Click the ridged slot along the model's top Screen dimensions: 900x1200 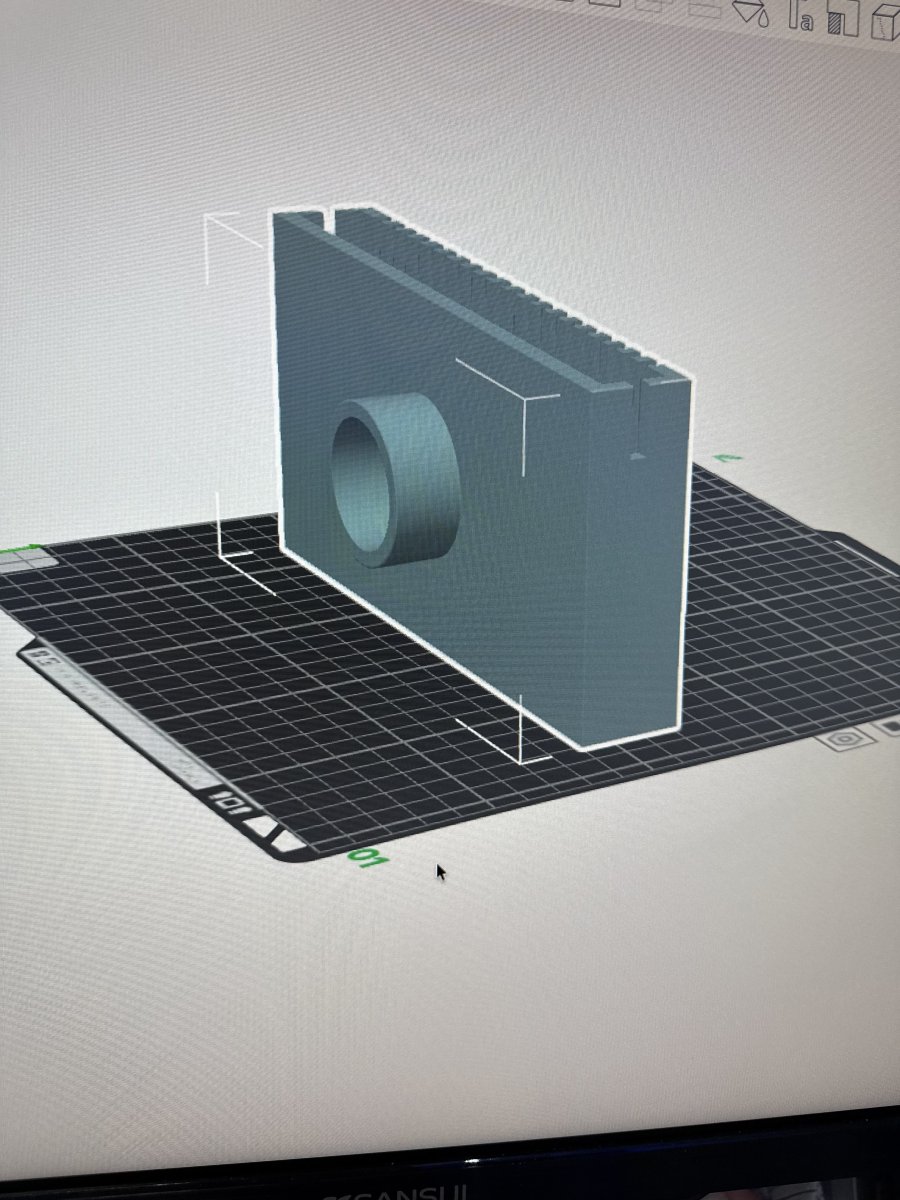(480, 290)
